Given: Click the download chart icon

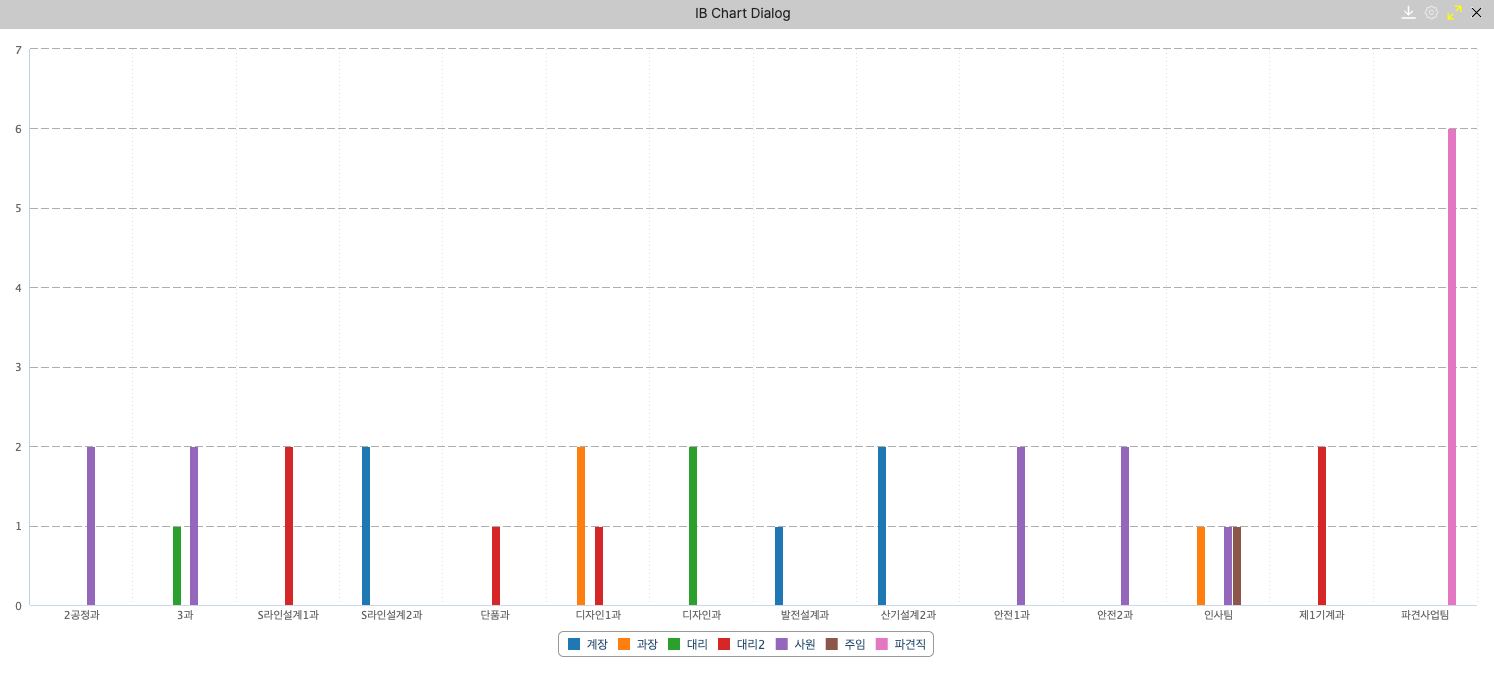Looking at the screenshot, I should click(x=1408, y=13).
